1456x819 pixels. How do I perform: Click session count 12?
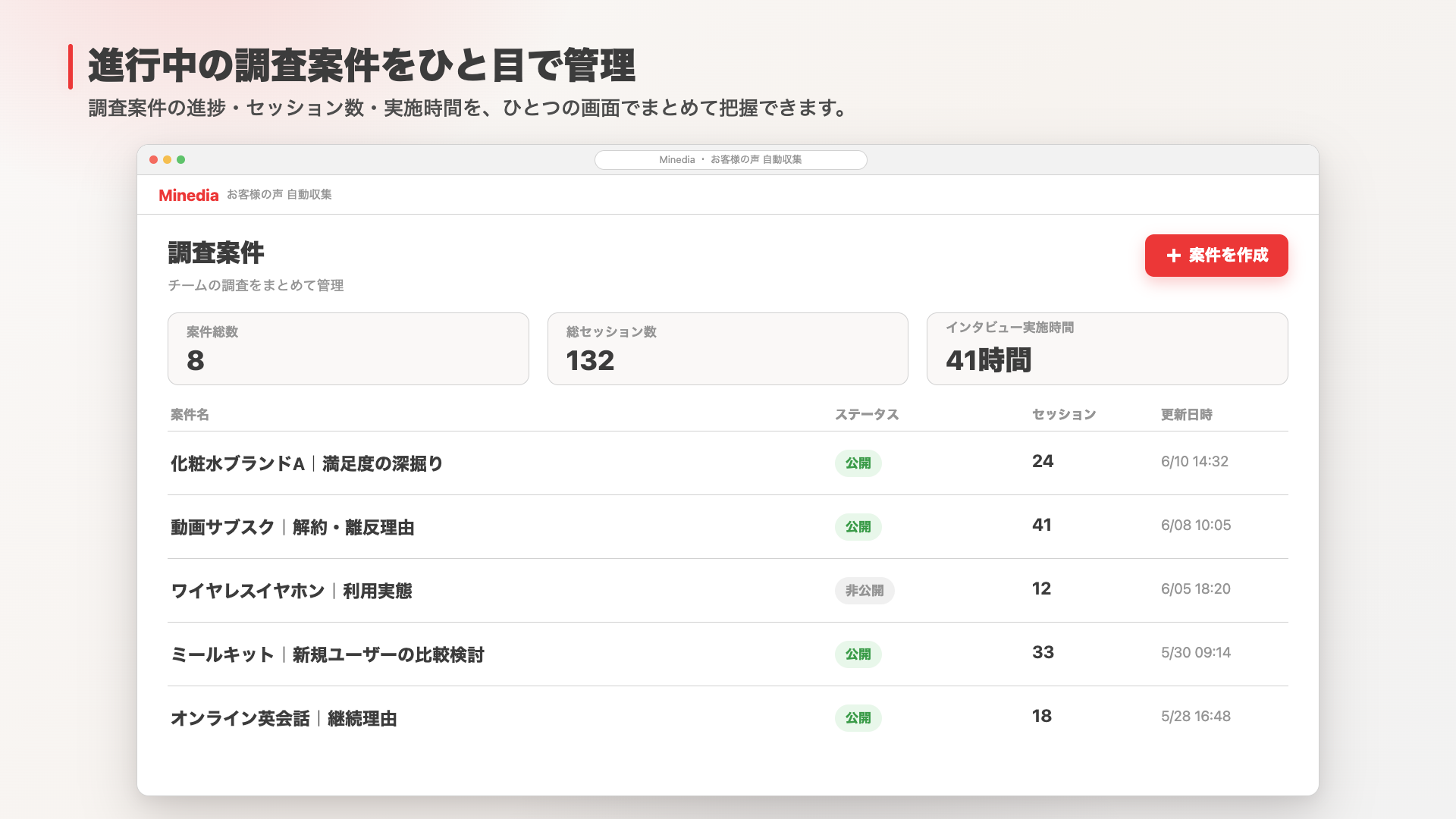tap(1042, 588)
